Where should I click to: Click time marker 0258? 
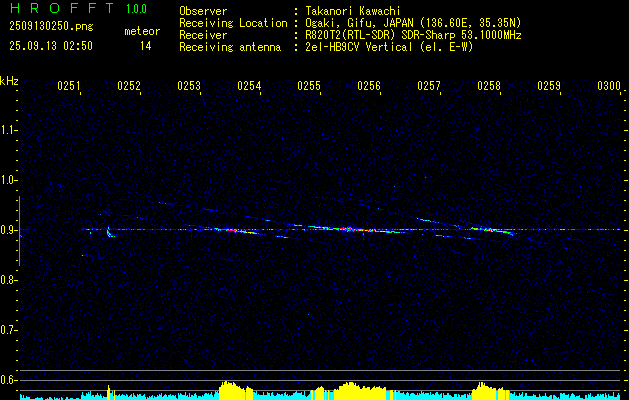point(489,86)
